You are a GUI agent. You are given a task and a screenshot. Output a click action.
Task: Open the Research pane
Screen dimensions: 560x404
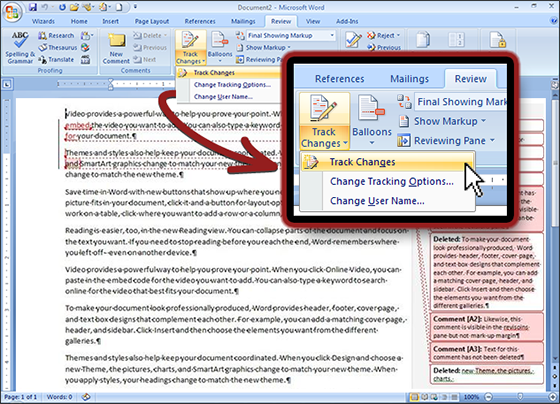click(x=56, y=35)
